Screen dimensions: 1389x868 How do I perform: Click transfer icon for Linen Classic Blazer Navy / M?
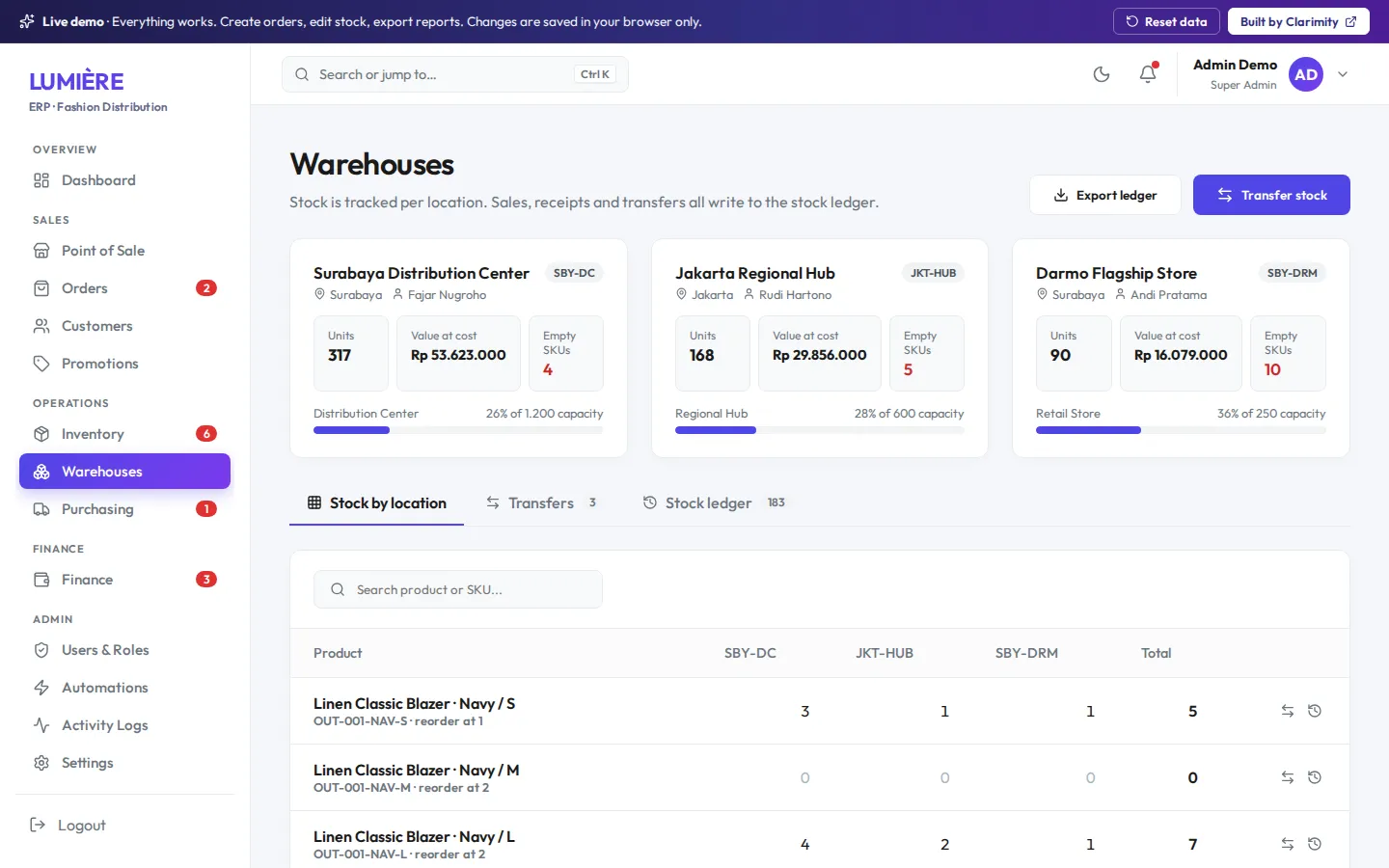[1288, 777]
